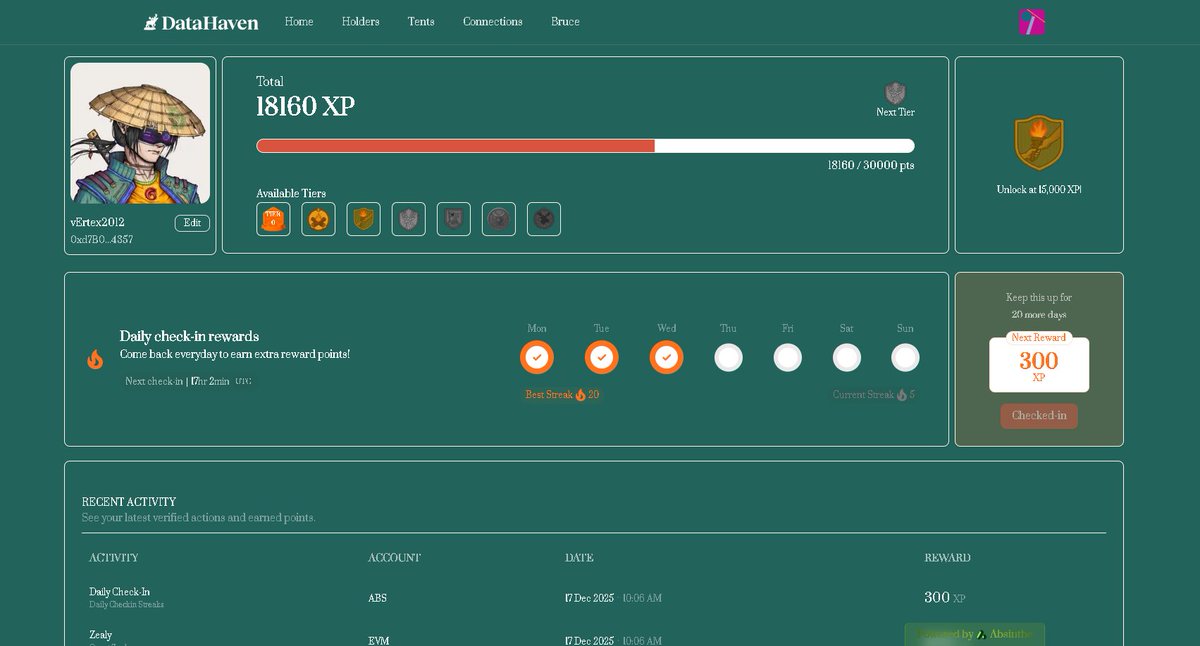
Task: Go to the Holders page
Action: coord(360,22)
